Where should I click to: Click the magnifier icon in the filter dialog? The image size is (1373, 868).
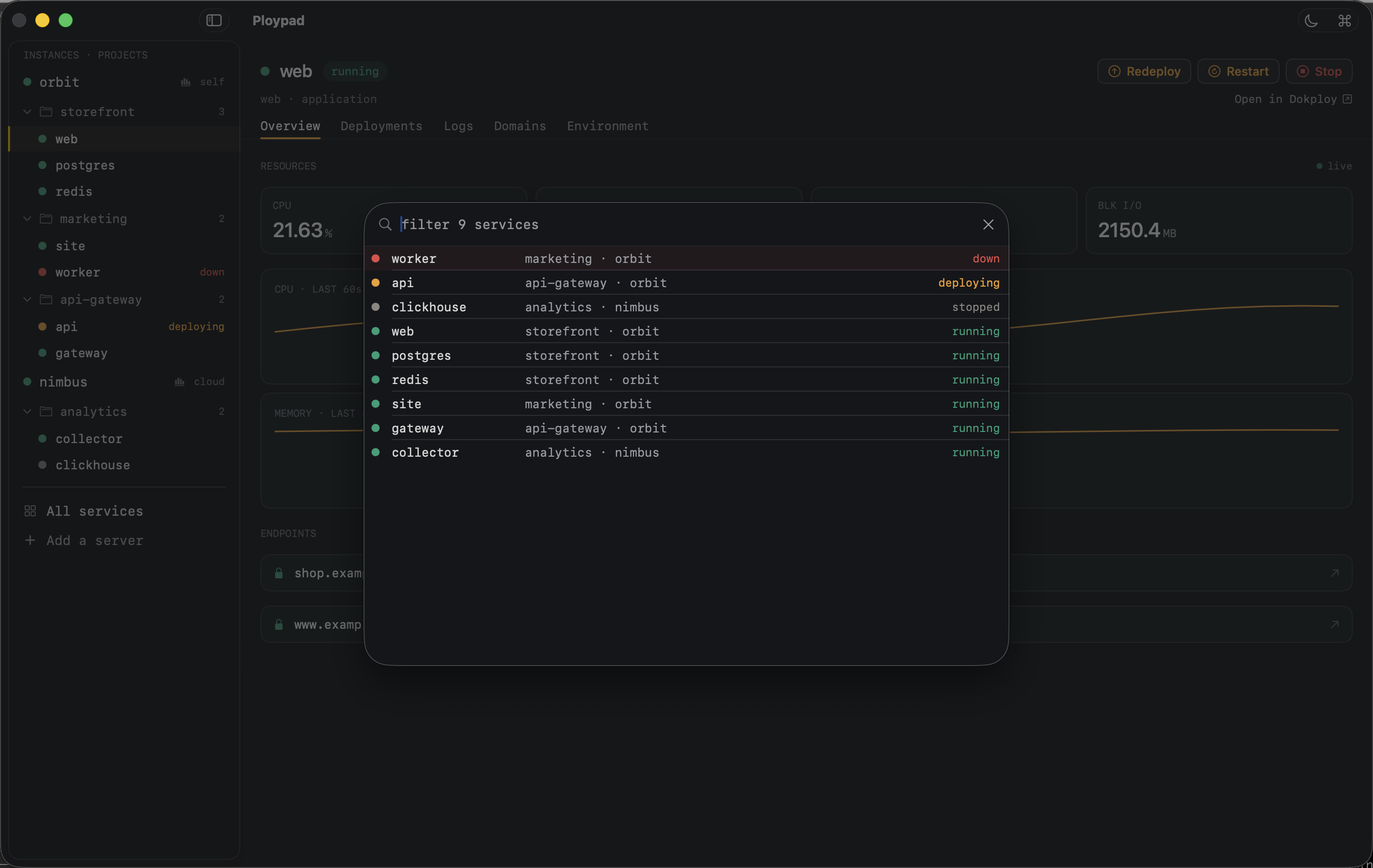pos(386,225)
